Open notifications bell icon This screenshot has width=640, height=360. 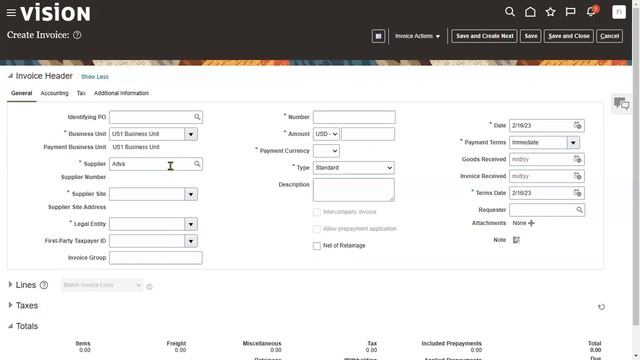pyautogui.click(x=591, y=11)
